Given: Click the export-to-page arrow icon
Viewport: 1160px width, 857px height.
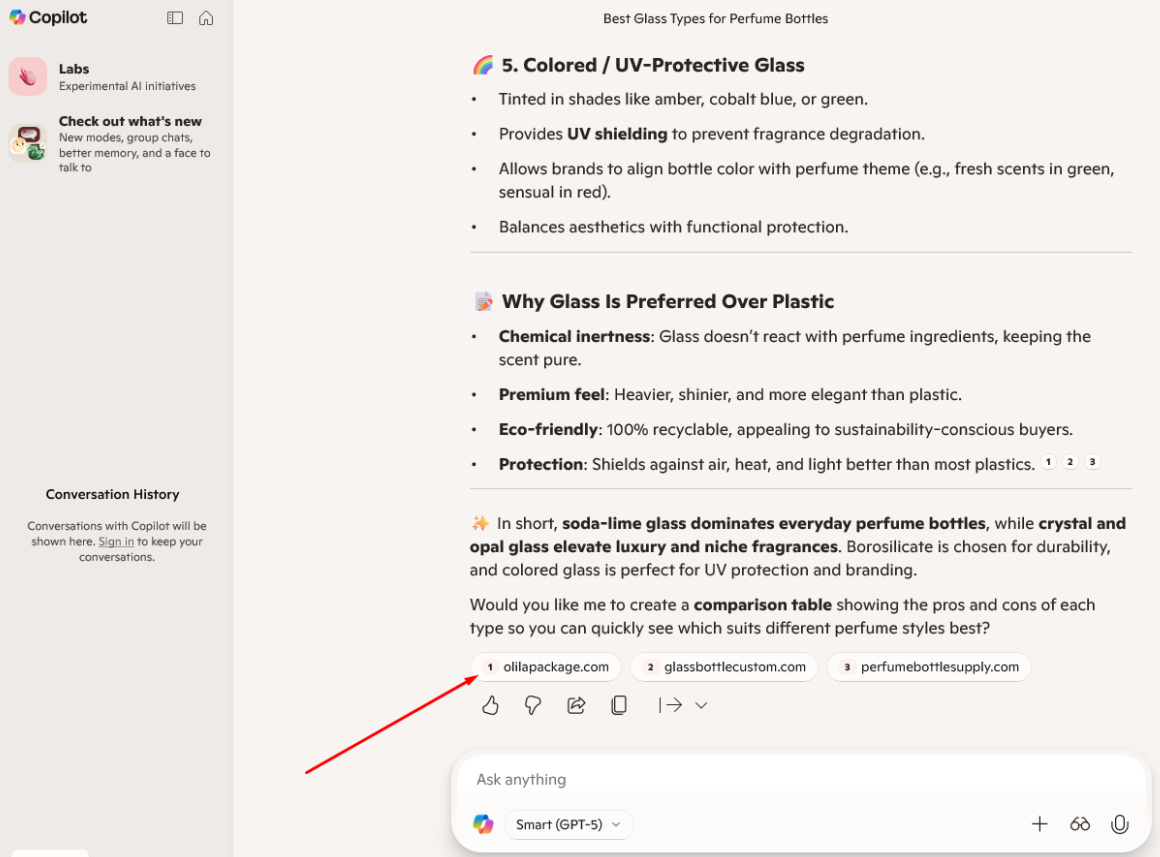Looking at the screenshot, I should [x=673, y=705].
